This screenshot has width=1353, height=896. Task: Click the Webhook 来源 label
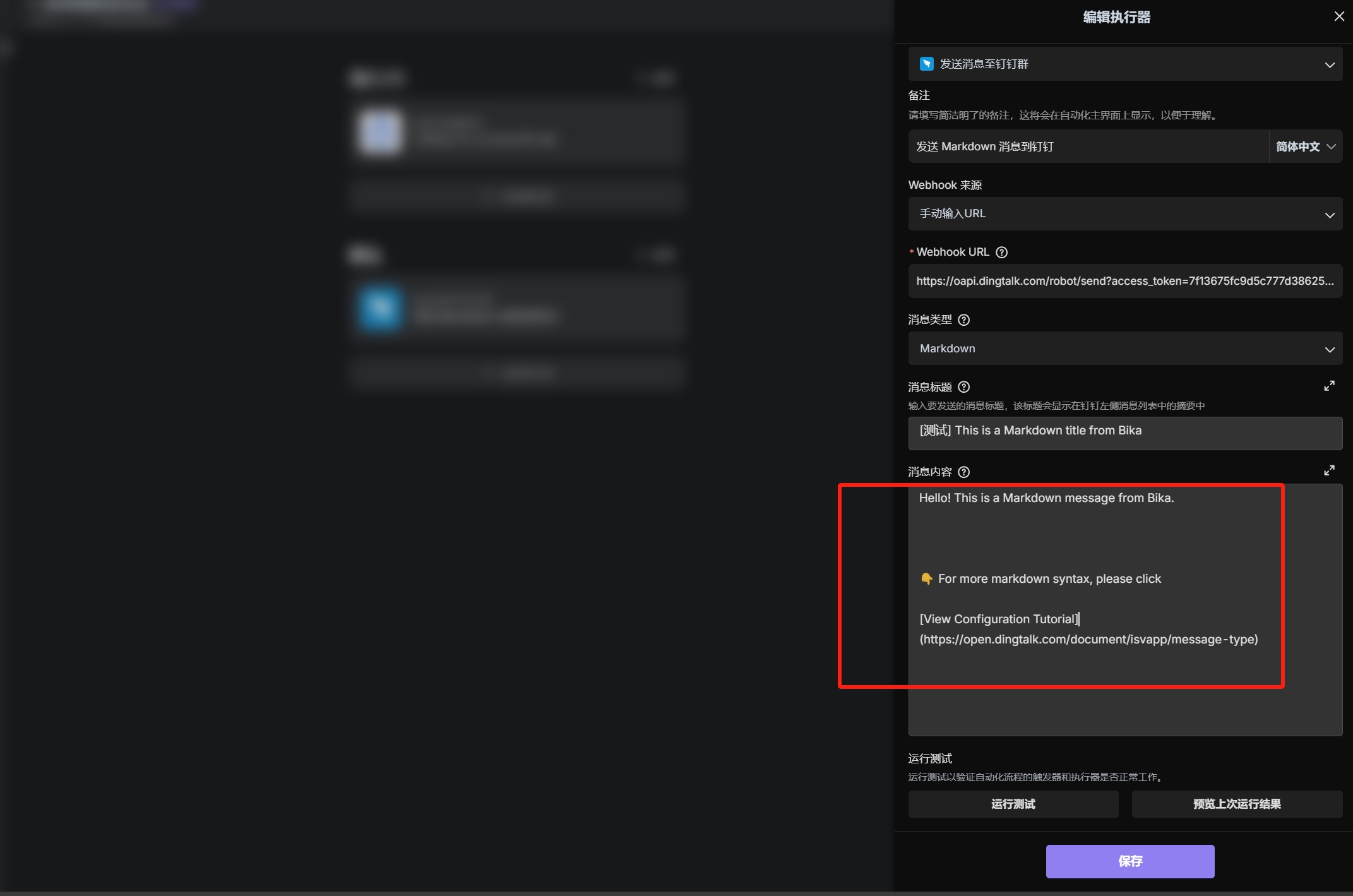[x=945, y=185]
